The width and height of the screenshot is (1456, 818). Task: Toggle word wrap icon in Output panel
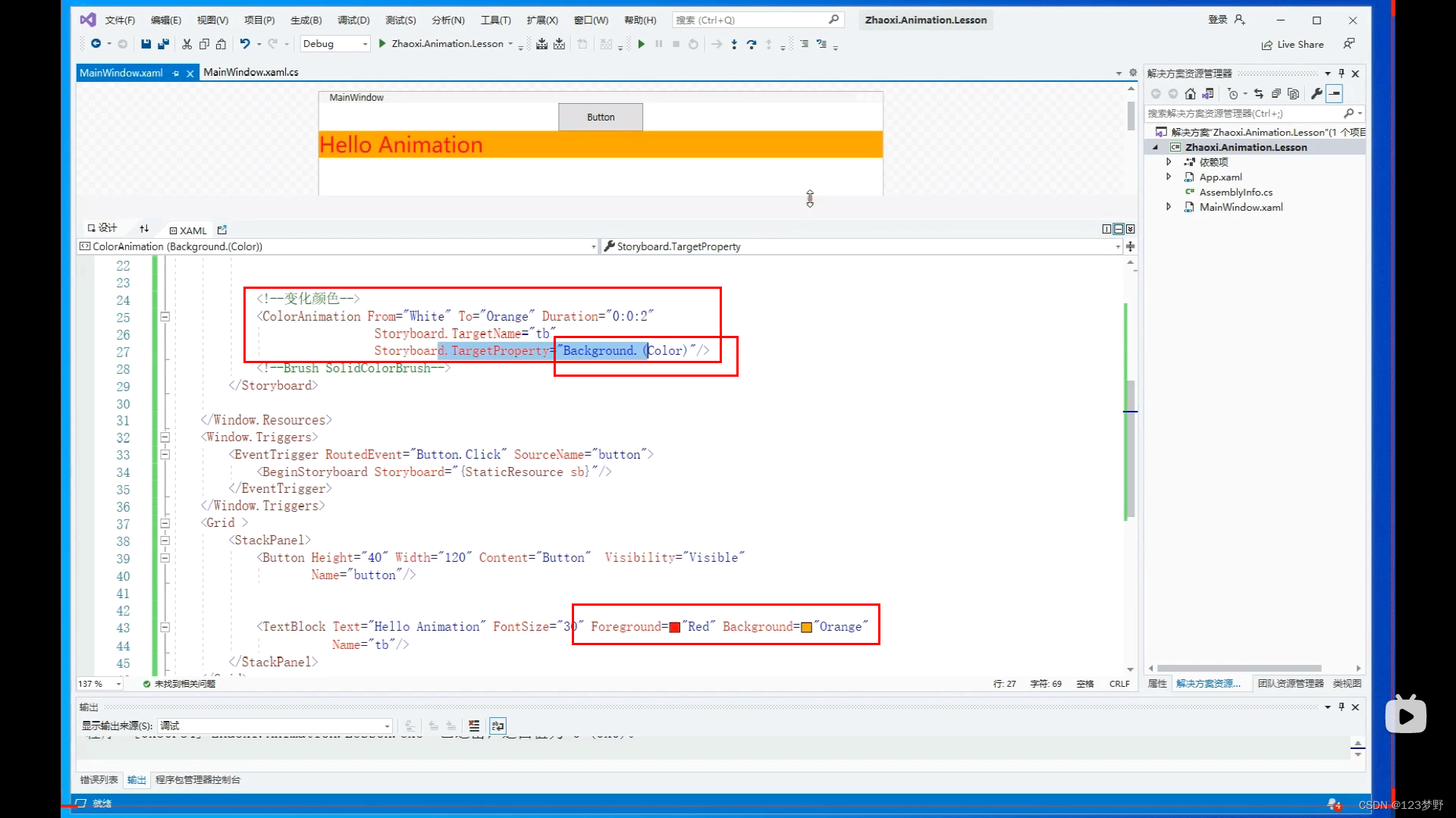[497, 726]
